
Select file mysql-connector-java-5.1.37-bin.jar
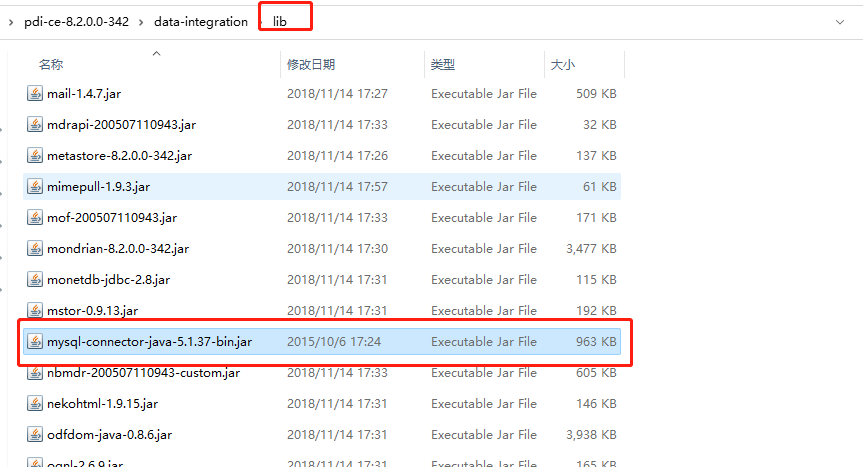[x=150, y=342]
